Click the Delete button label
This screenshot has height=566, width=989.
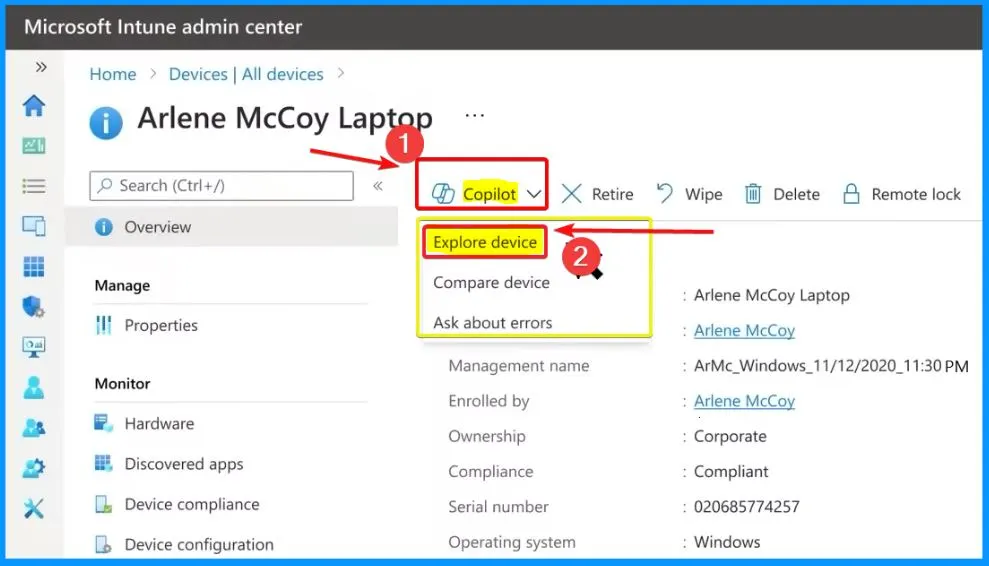pos(796,194)
